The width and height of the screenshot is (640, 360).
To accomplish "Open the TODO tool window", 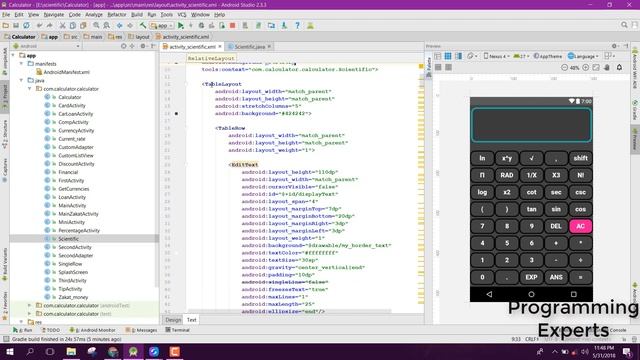I will click(51, 330).
